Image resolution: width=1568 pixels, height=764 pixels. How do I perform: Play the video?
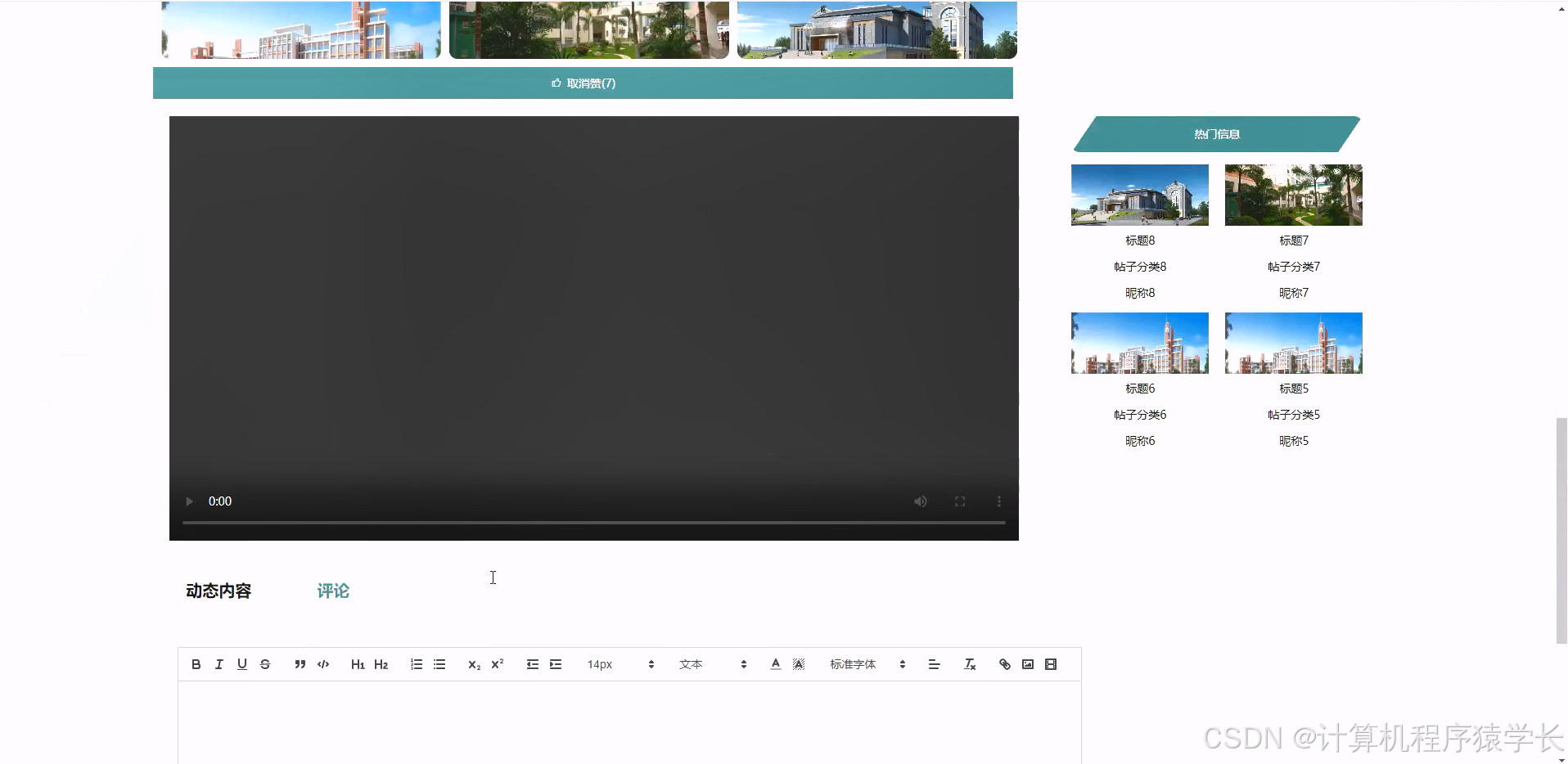click(x=189, y=501)
